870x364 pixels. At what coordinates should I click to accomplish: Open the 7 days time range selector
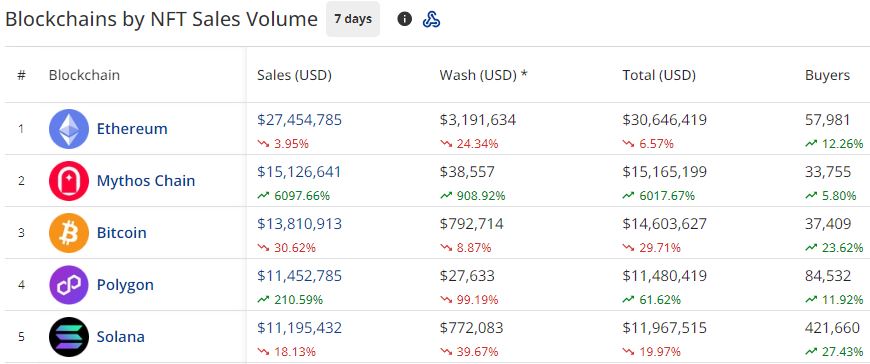click(x=353, y=19)
